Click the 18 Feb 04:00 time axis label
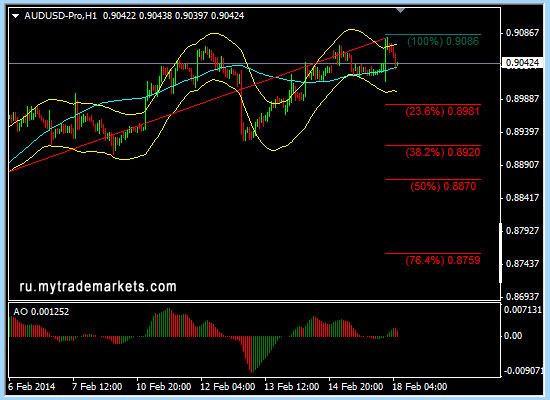The image size is (550, 400). pyautogui.click(x=420, y=387)
